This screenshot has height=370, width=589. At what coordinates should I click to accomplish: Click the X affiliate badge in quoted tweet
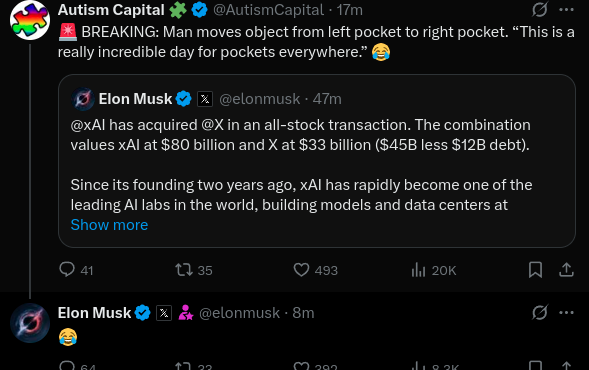tap(205, 99)
